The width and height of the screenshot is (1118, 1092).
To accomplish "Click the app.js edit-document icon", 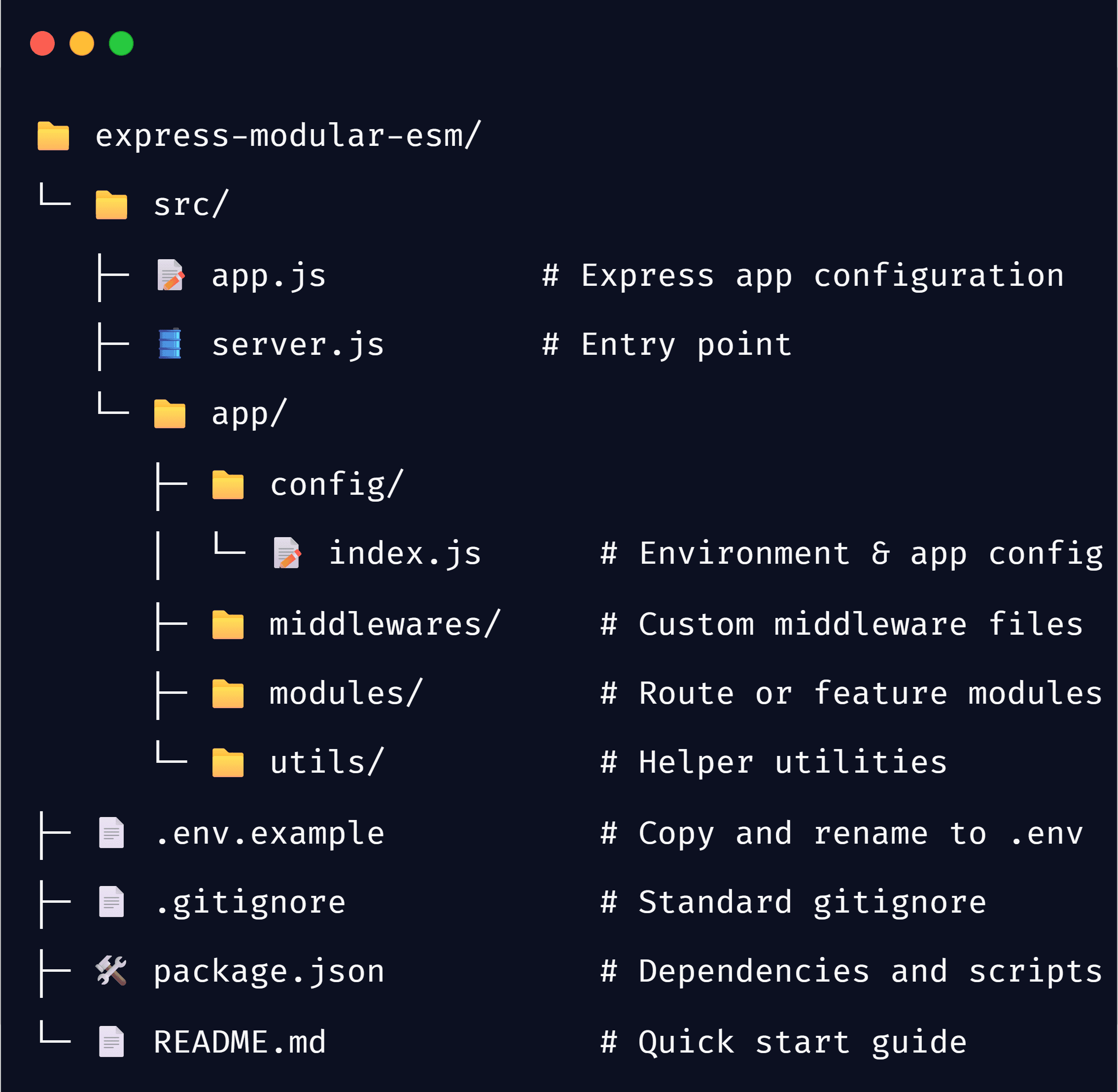I will pyautogui.click(x=171, y=277).
